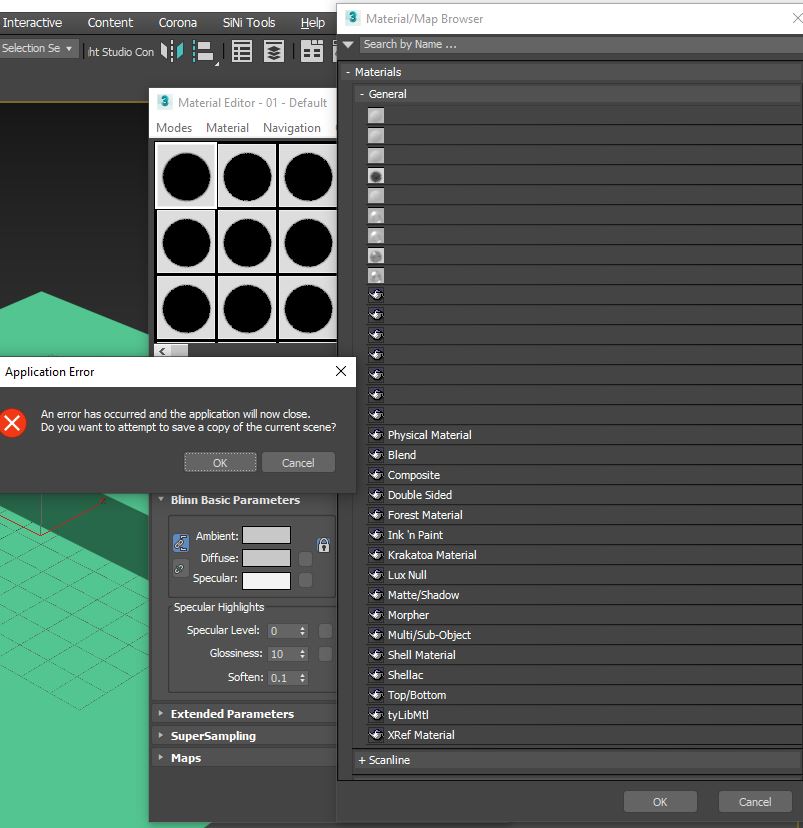Click the Specular color swatch

tap(266, 580)
